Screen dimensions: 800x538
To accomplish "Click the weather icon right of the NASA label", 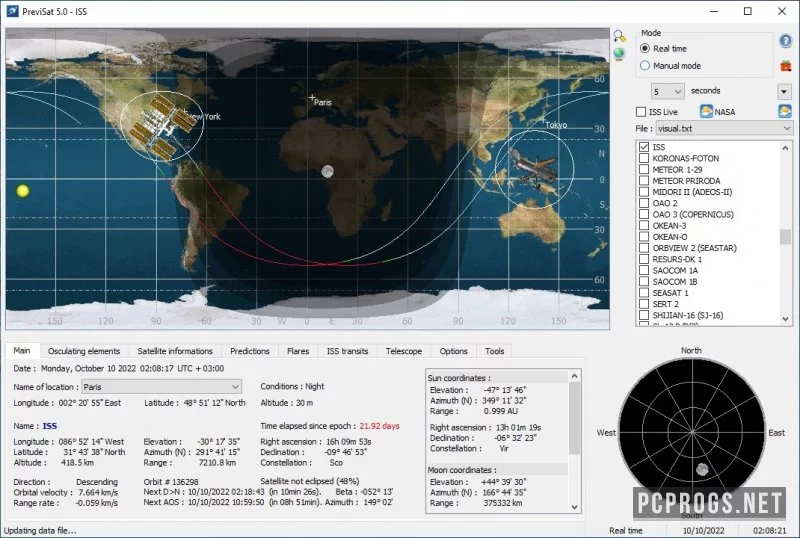I will pyautogui.click(x=785, y=111).
